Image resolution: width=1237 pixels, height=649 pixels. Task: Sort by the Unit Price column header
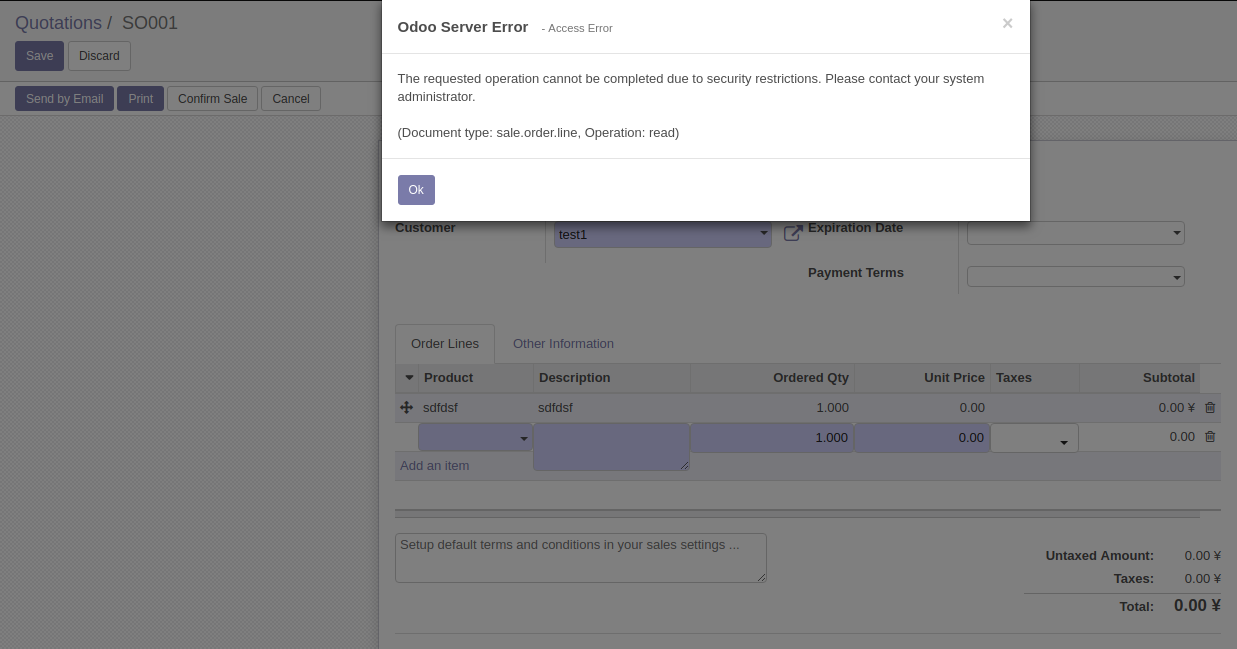point(922,378)
